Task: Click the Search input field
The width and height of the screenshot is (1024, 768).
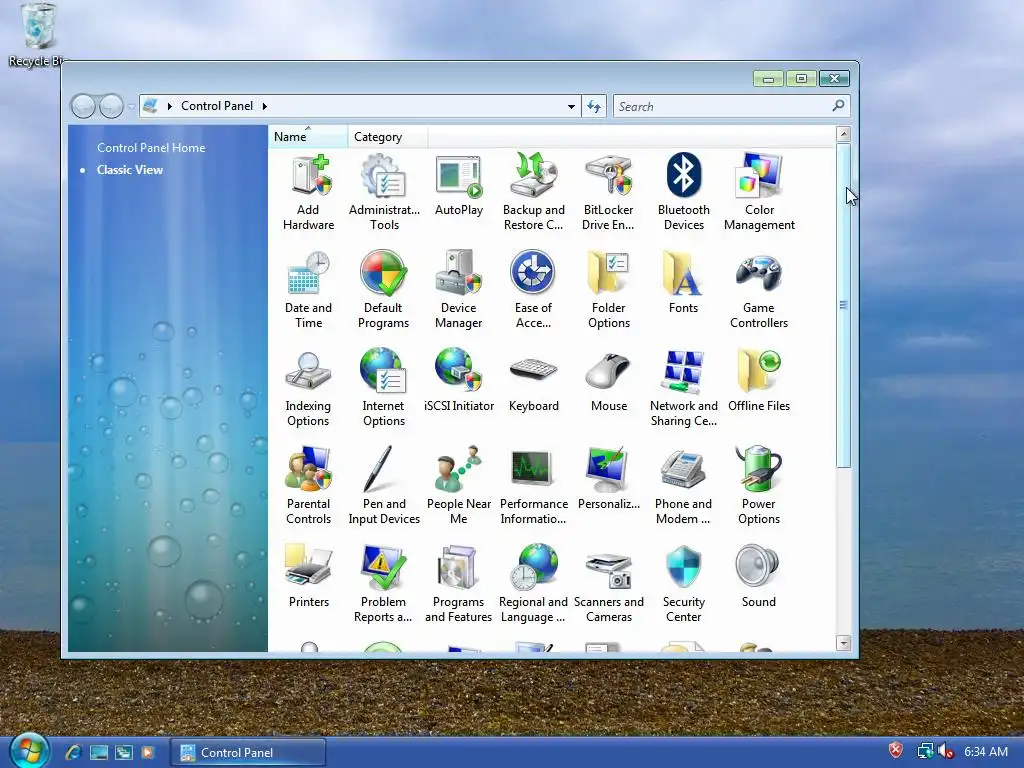Action: (722, 106)
